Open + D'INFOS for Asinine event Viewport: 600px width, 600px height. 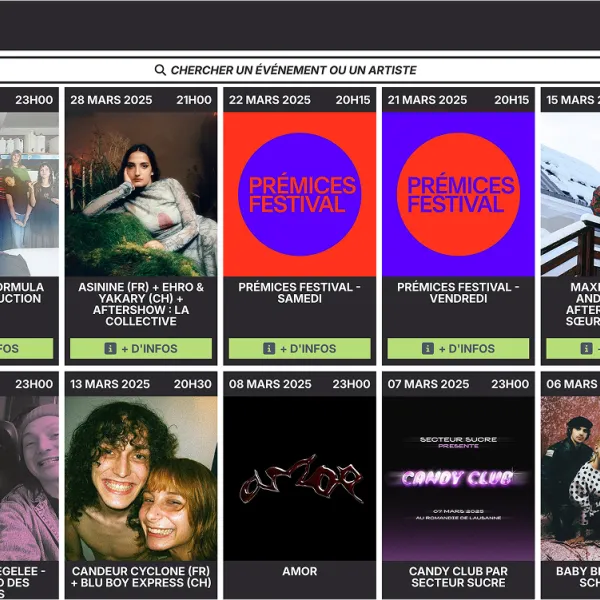(141, 348)
